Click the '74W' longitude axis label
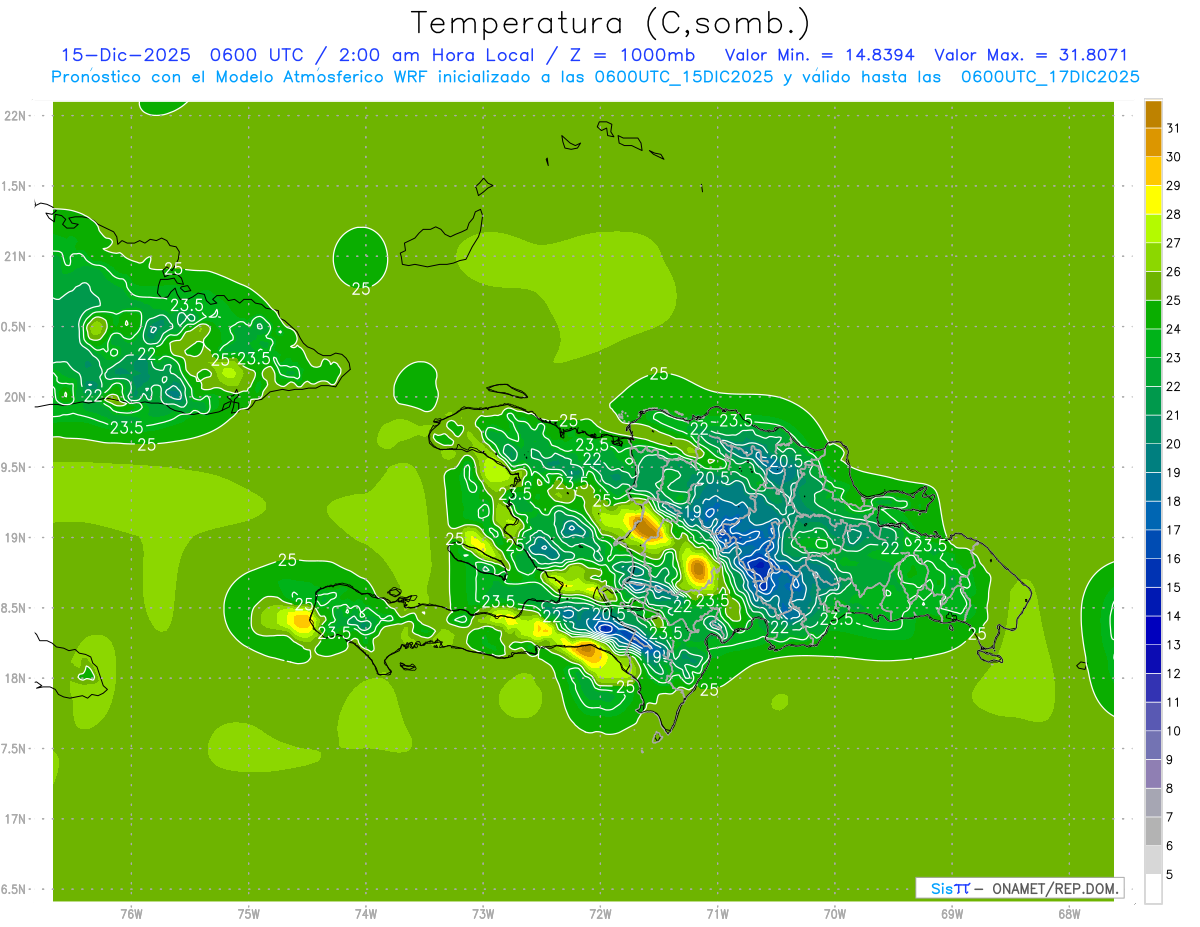Viewport: 1200px width, 927px height. click(366, 913)
